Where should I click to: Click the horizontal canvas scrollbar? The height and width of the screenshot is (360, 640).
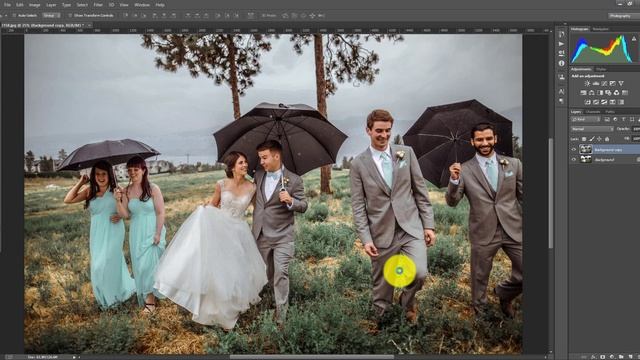[312, 357]
